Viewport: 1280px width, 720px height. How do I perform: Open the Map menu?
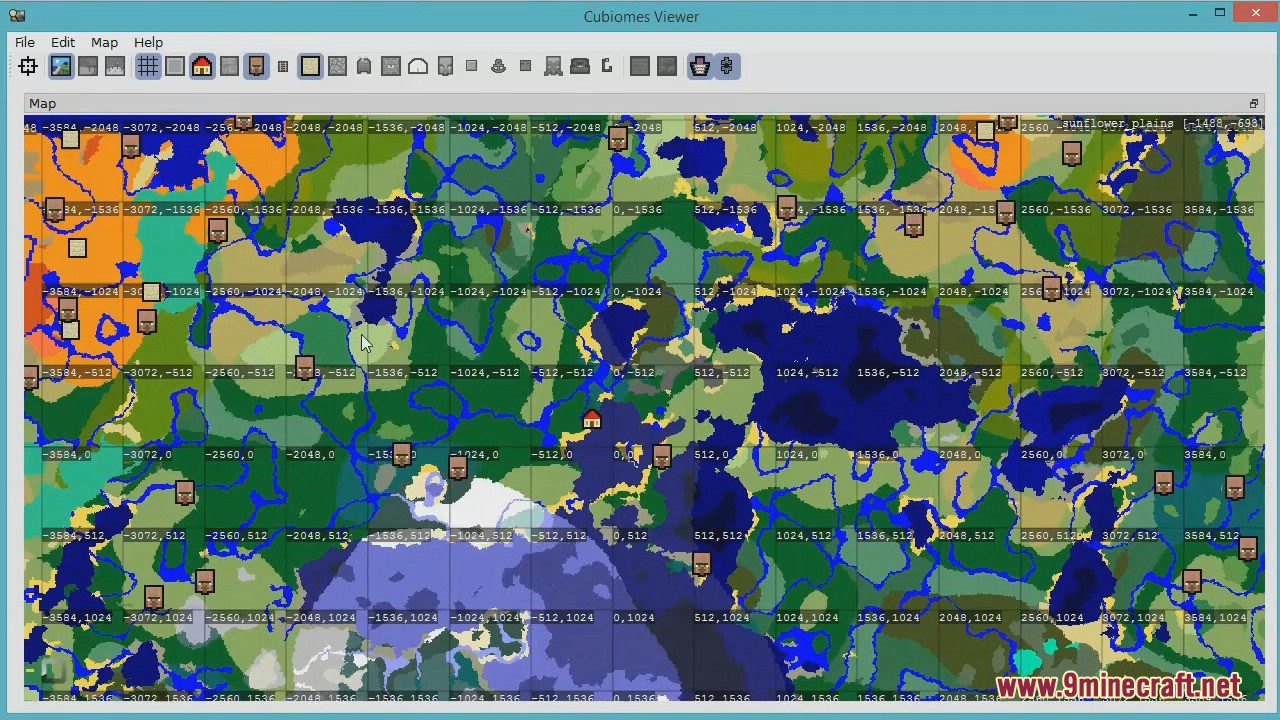tap(104, 42)
